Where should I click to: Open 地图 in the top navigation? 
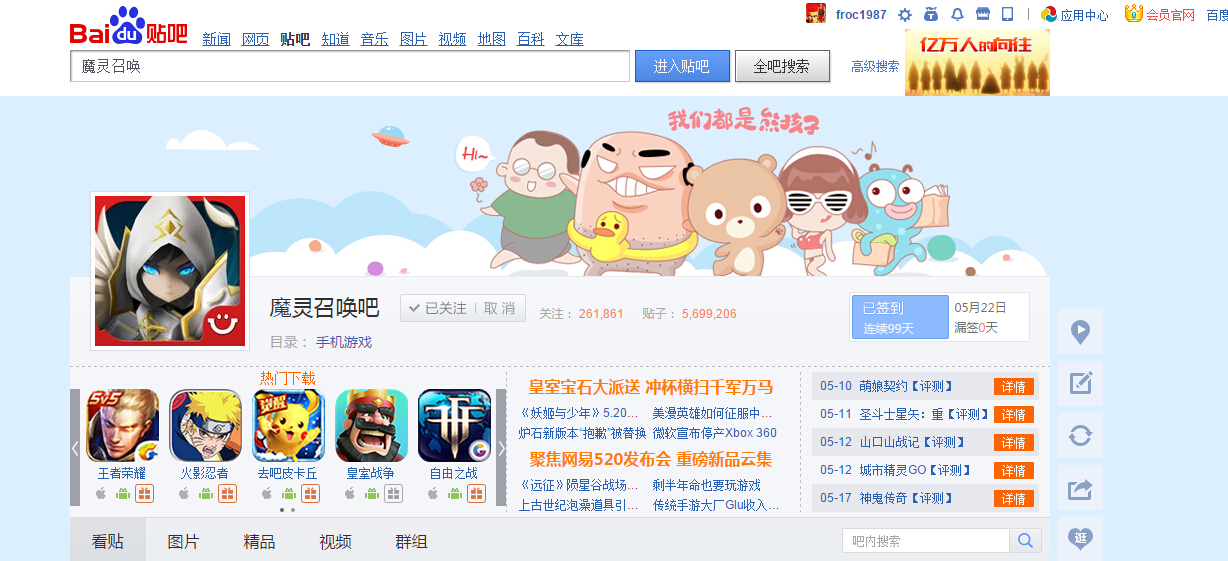492,39
